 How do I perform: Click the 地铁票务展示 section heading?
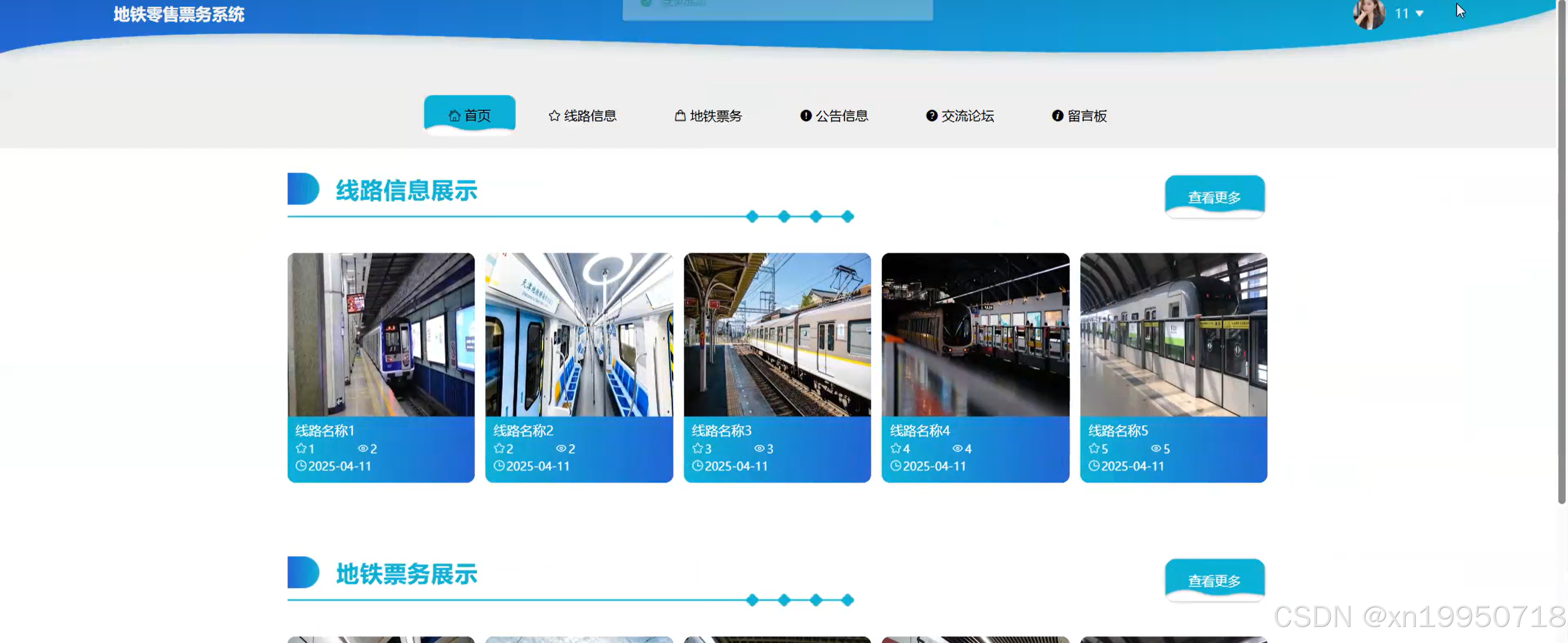tap(407, 574)
